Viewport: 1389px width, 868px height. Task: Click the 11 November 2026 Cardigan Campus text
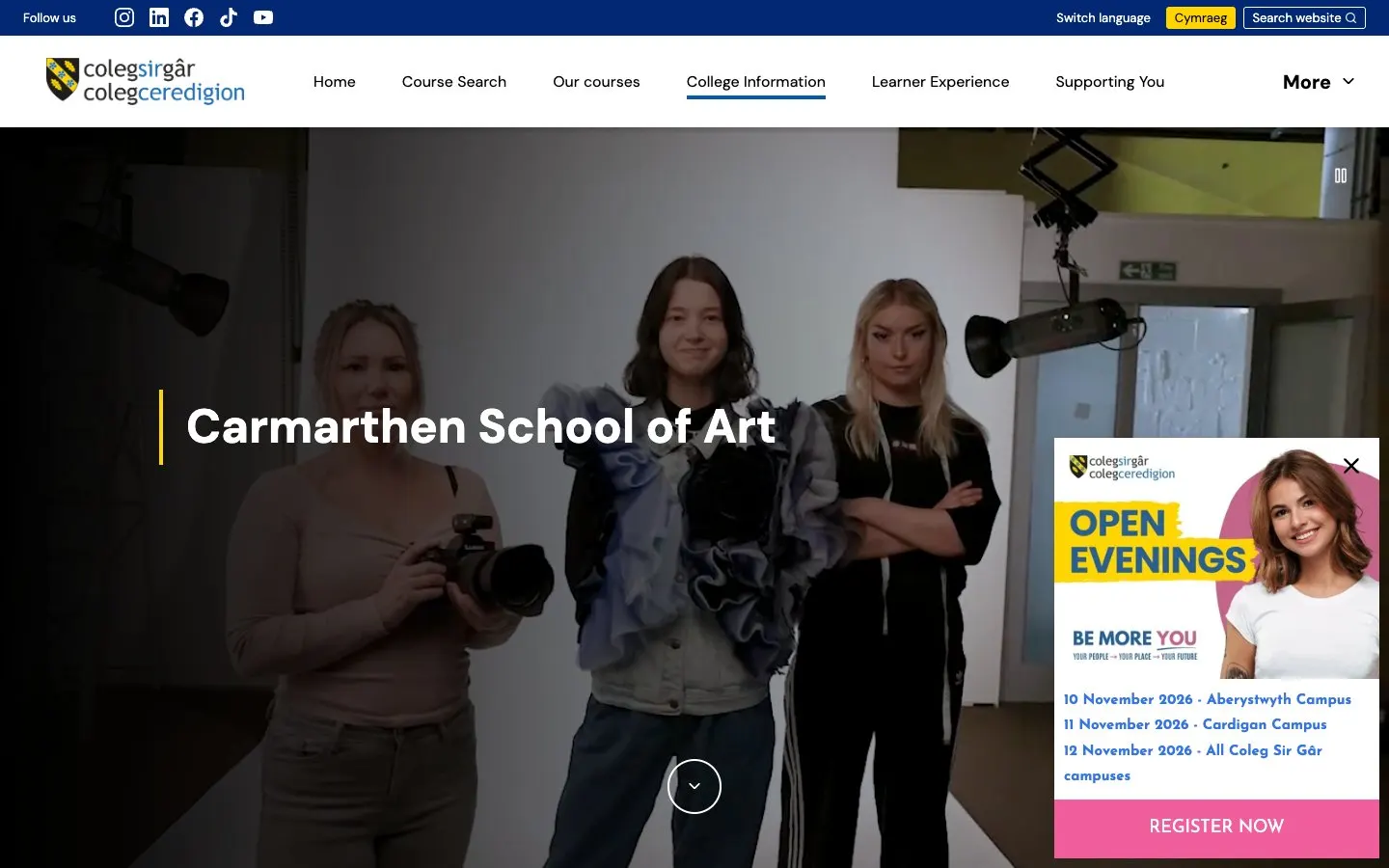[x=1195, y=724]
